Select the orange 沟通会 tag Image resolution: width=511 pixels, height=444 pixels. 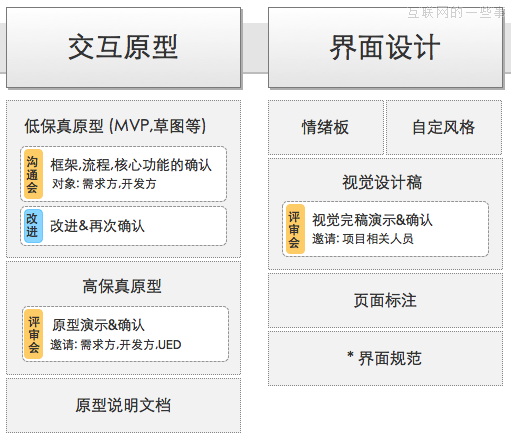[x=33, y=174]
